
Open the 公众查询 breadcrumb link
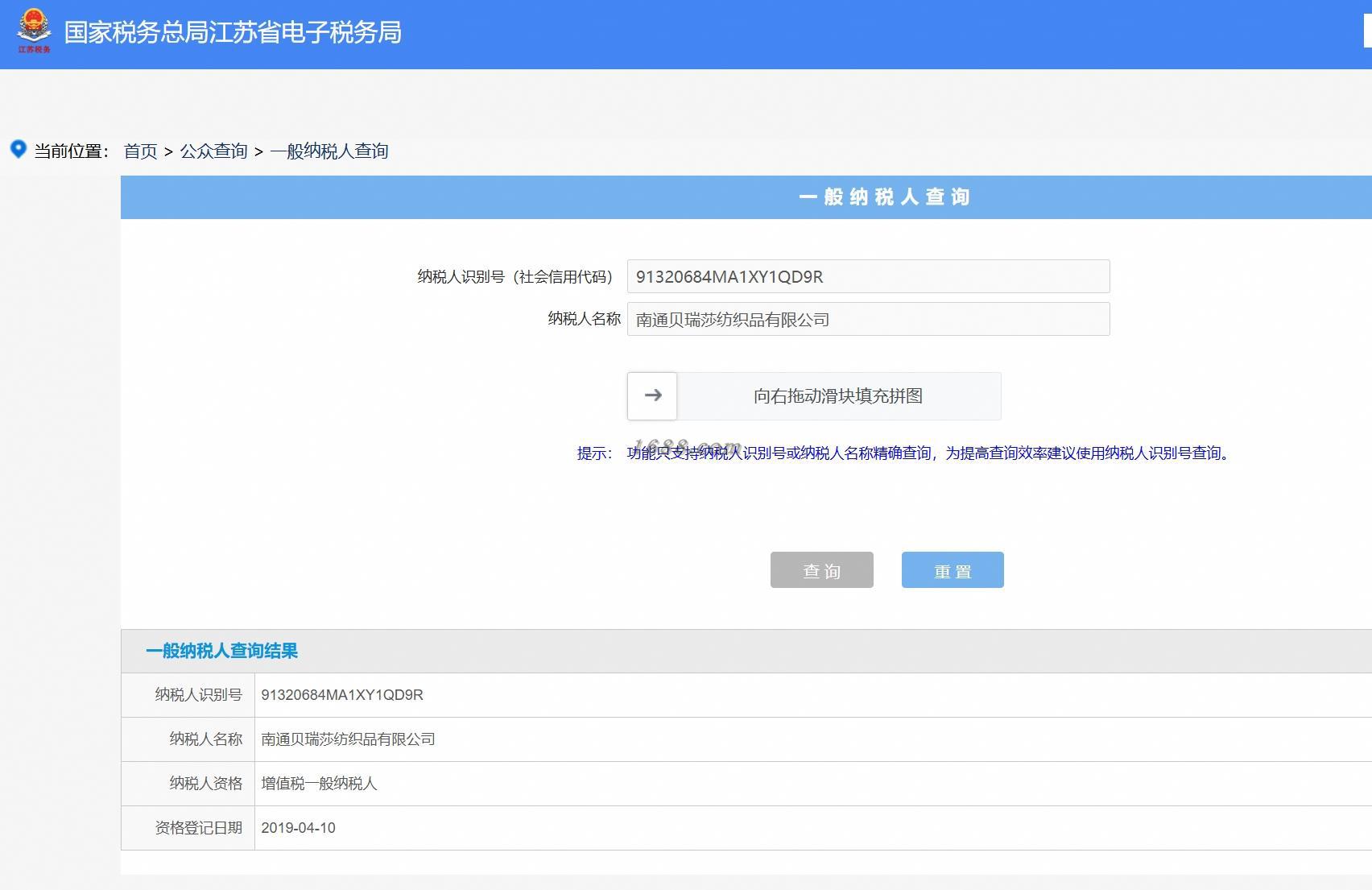pyautogui.click(x=213, y=151)
